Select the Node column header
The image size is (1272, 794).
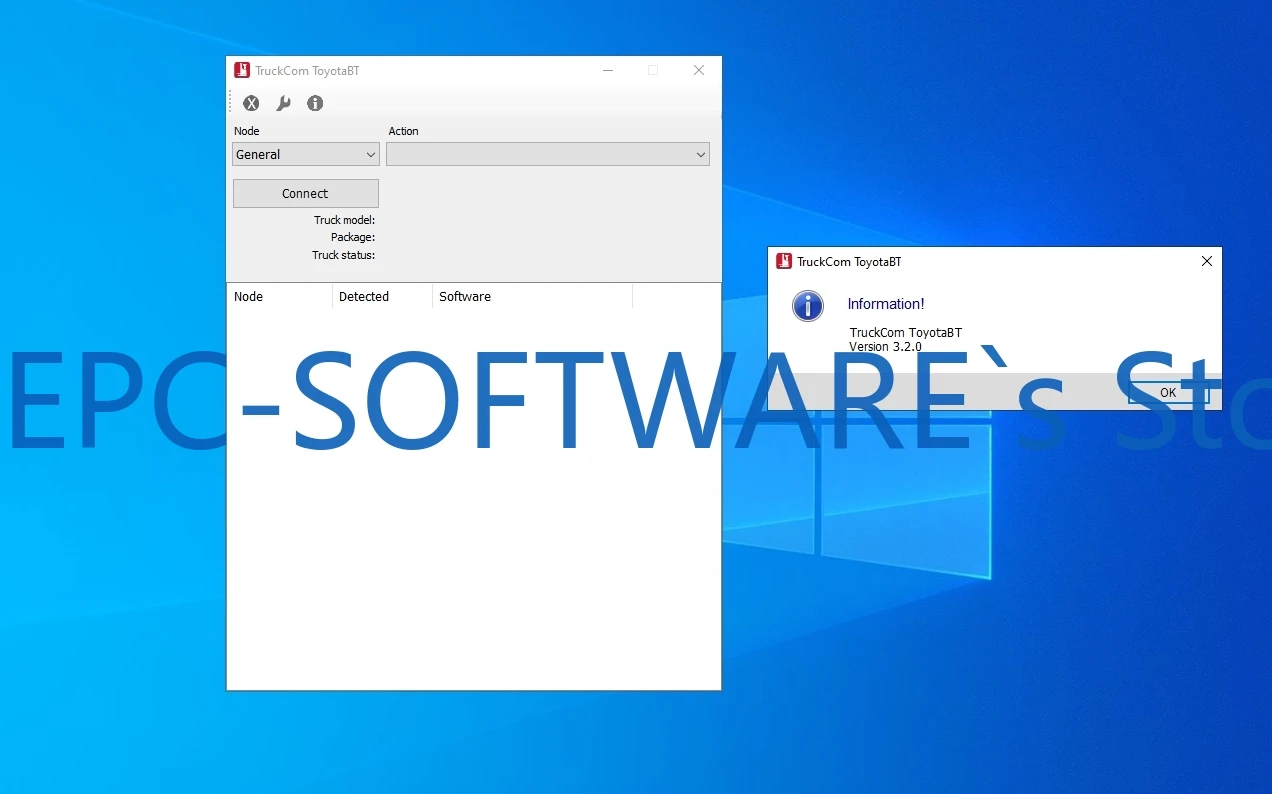click(x=248, y=296)
